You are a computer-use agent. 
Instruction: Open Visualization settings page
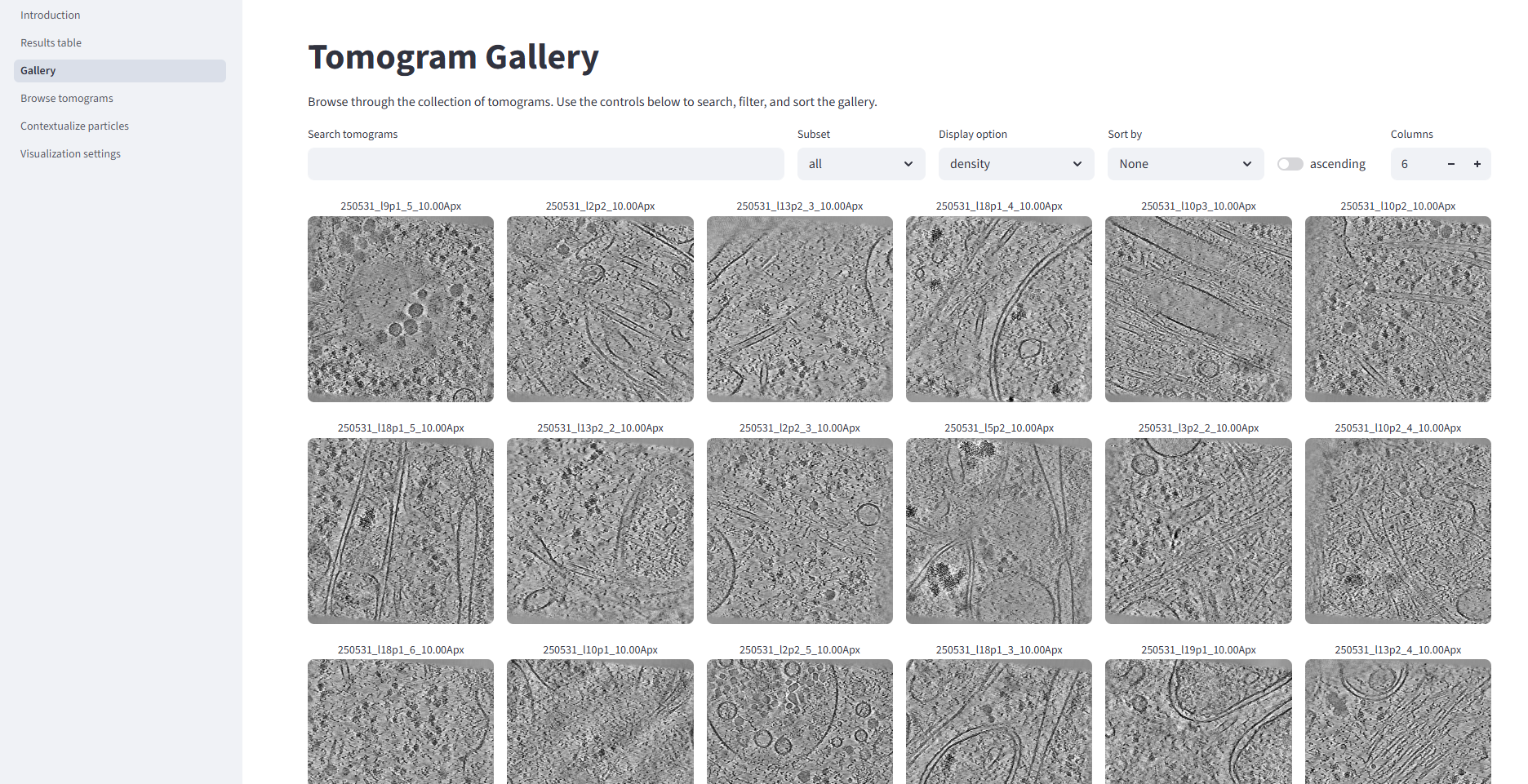119,154
